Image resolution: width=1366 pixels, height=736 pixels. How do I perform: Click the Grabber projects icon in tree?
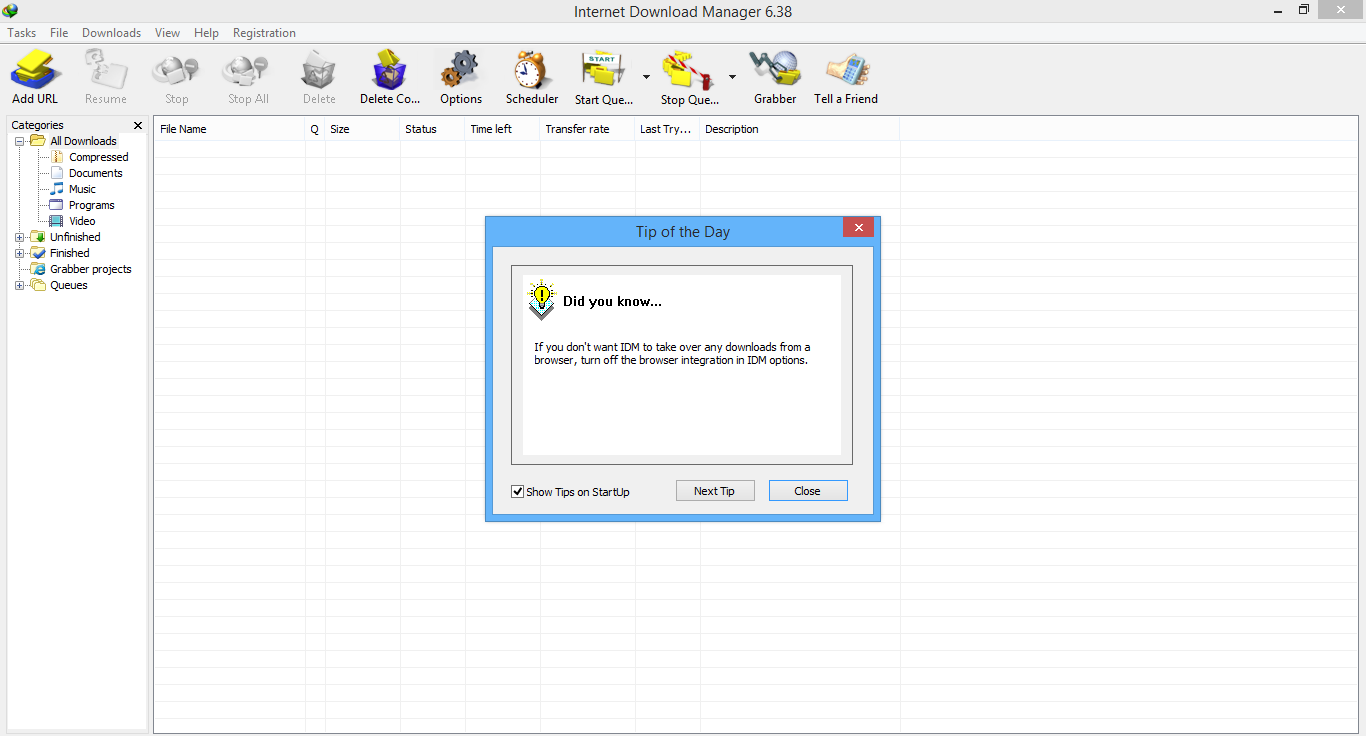click(38, 269)
